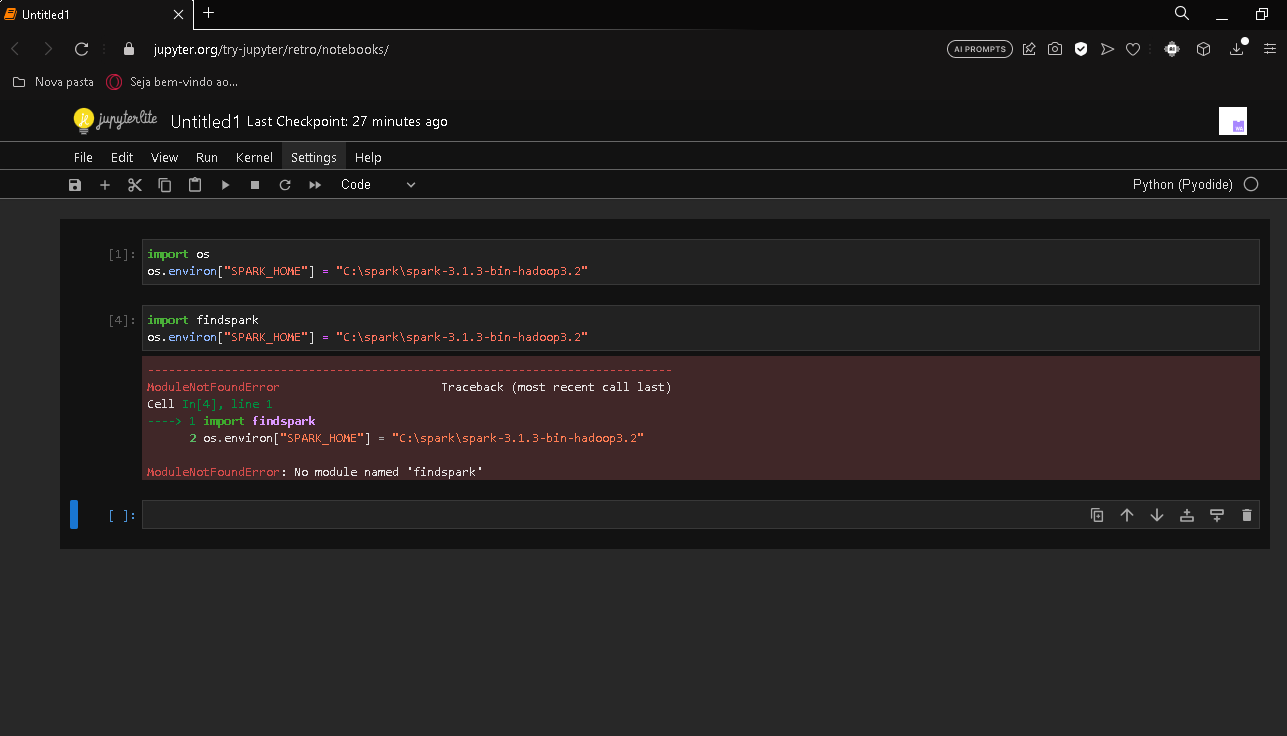Rename the notebook title Untitled1
Screen dimensions: 1287x736
click(206, 121)
